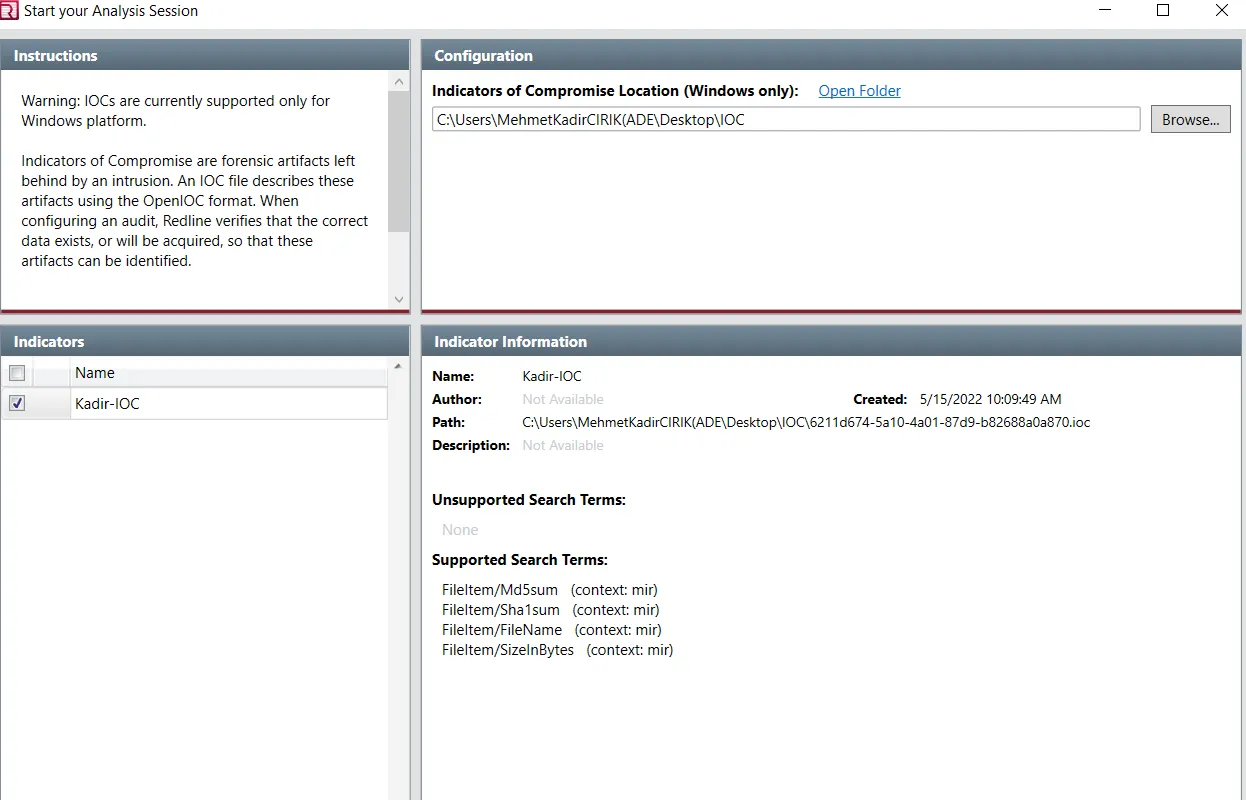Click the Browse... button
Screen dimensions: 1246x800
(1190, 119)
